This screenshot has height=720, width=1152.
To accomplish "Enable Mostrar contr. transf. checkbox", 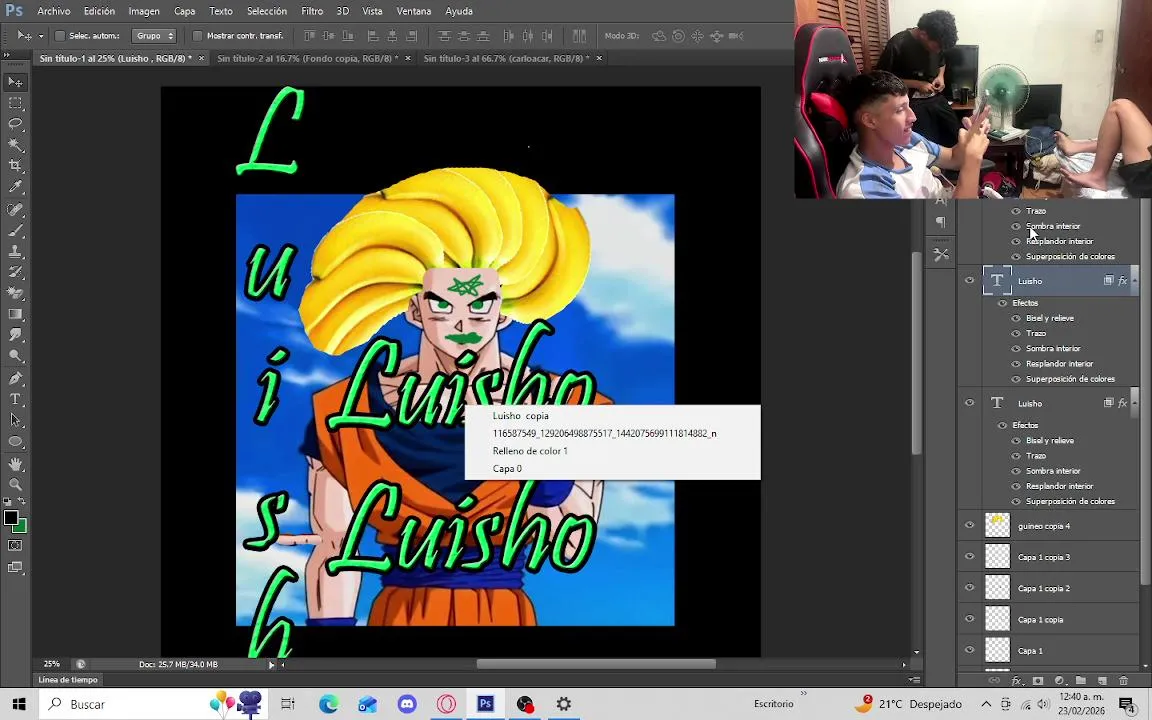I will [197, 35].
